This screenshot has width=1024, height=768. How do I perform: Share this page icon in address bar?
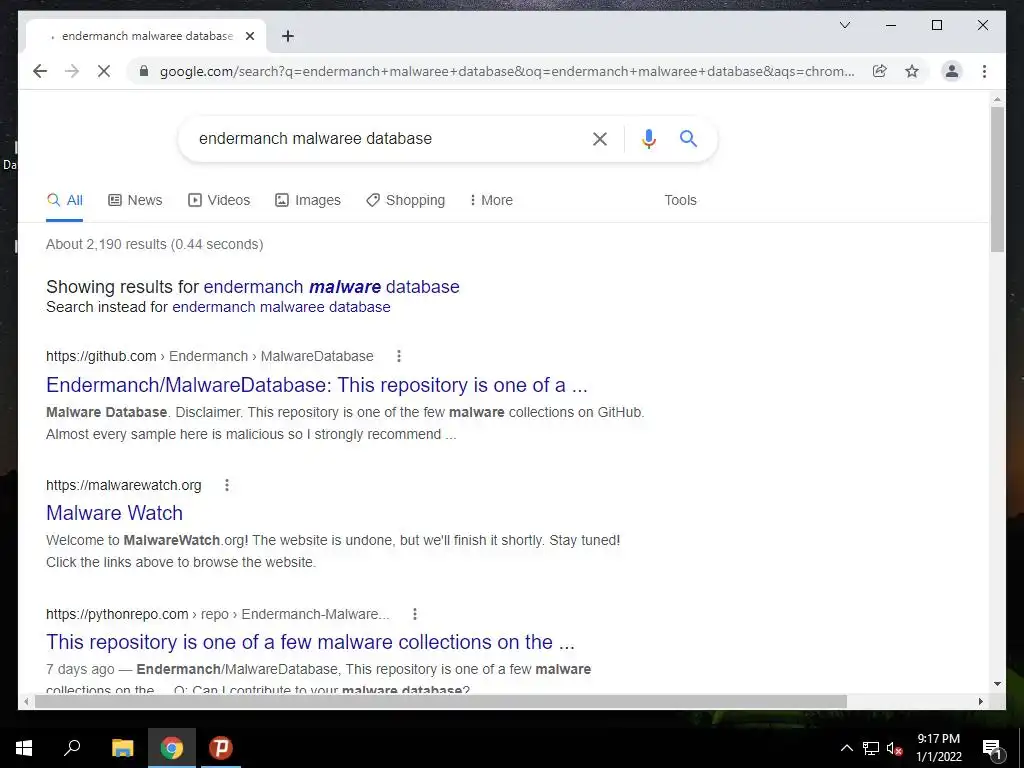point(880,71)
